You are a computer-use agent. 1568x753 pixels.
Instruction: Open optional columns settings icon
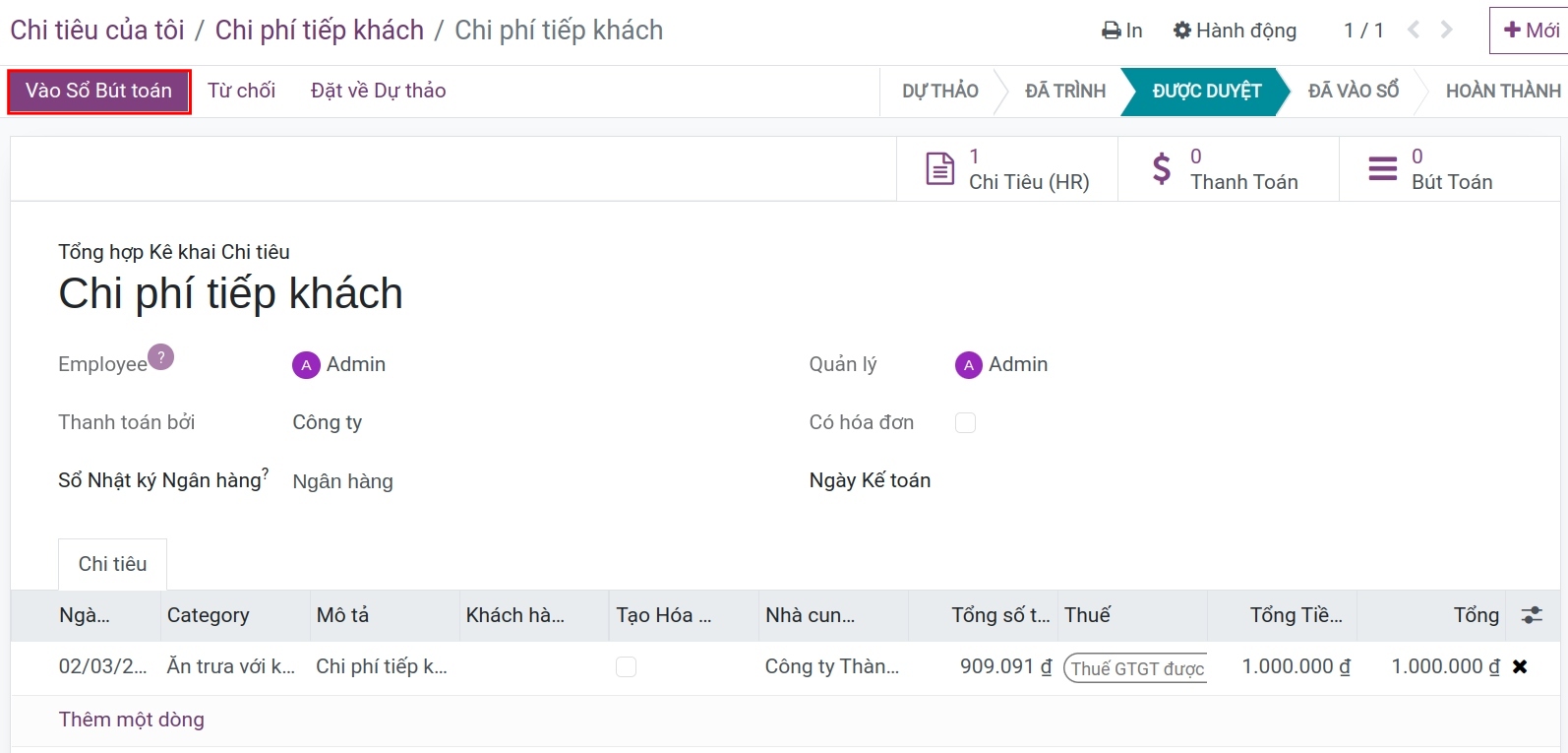point(1532,615)
